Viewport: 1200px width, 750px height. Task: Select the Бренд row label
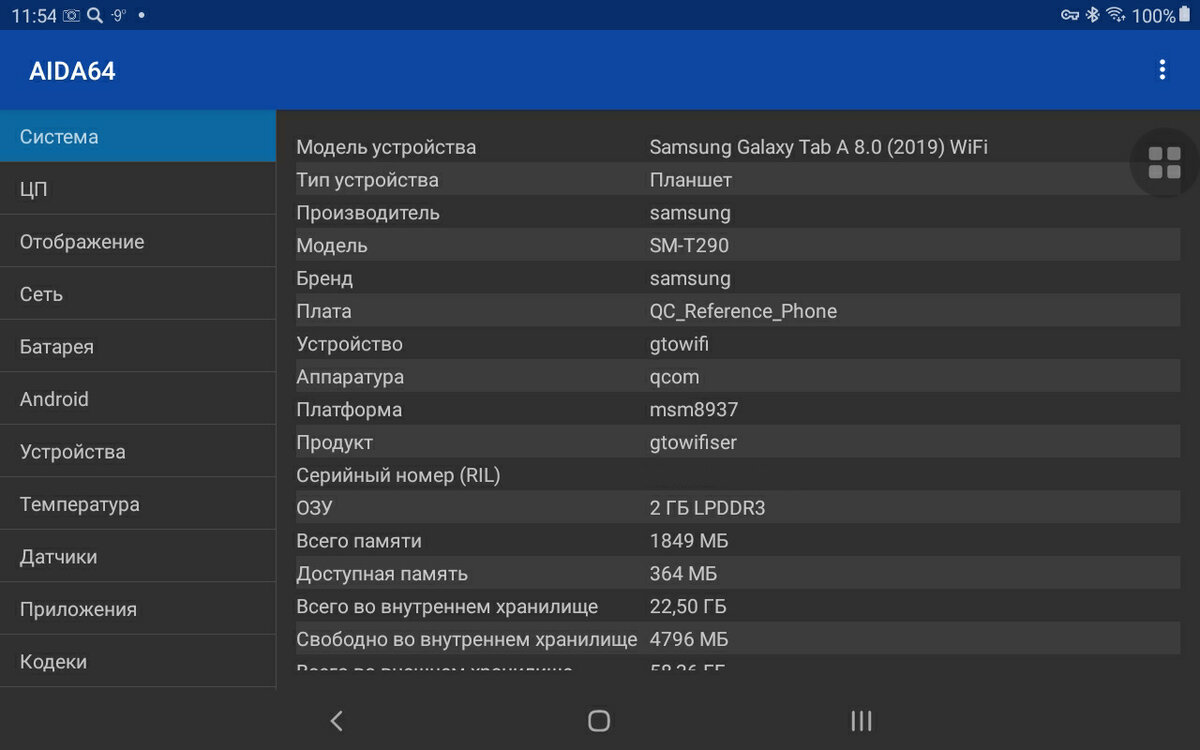pyautogui.click(x=324, y=279)
